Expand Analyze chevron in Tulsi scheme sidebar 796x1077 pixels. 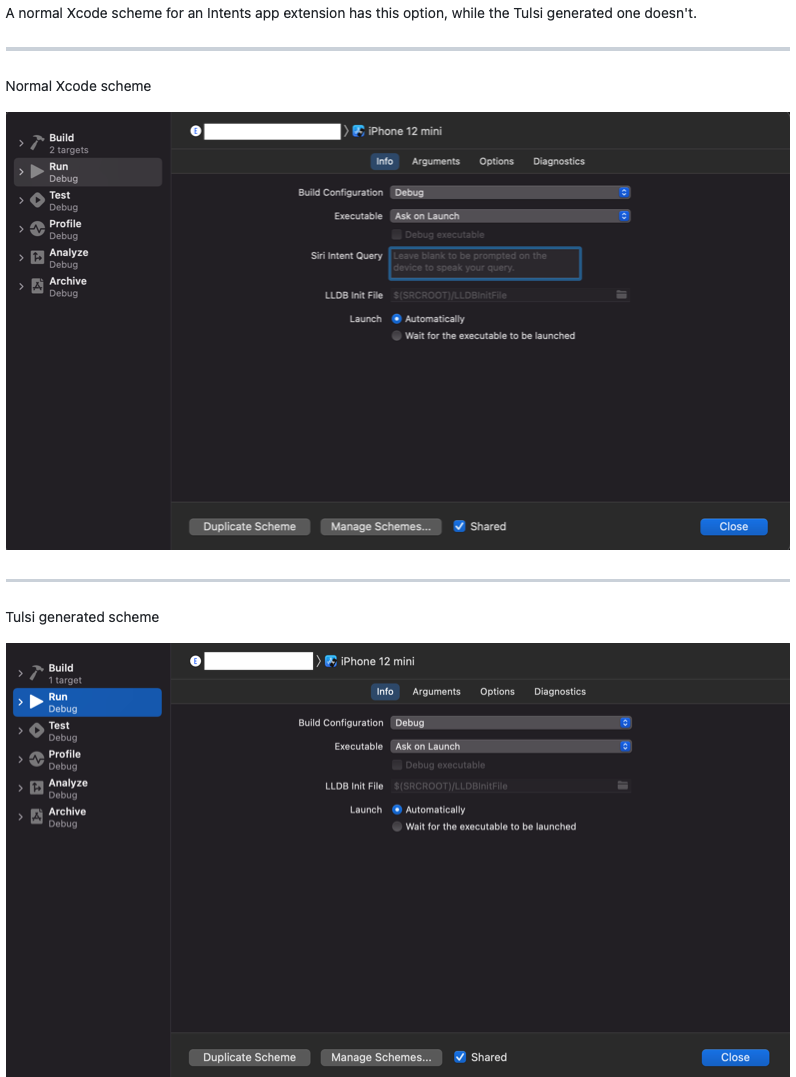(x=21, y=789)
